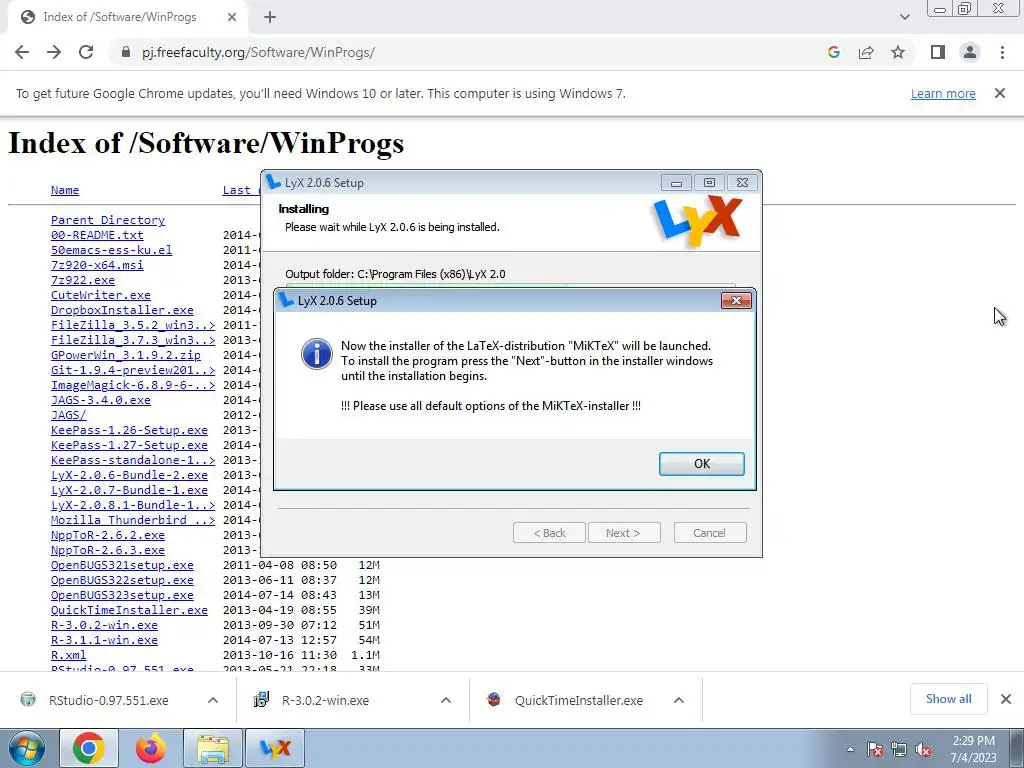Viewport: 1024px width, 768px height.
Task: Download CuteWriter.exe
Action: pyautogui.click(x=101, y=295)
